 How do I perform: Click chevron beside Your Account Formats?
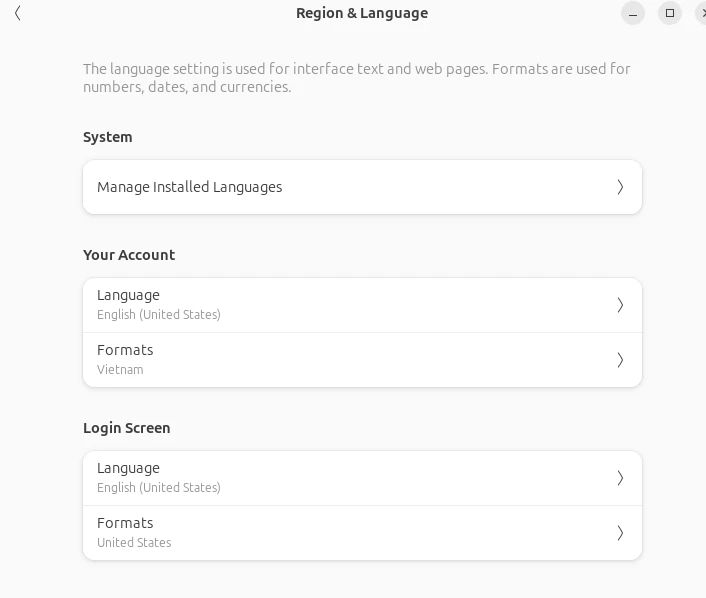click(x=620, y=360)
